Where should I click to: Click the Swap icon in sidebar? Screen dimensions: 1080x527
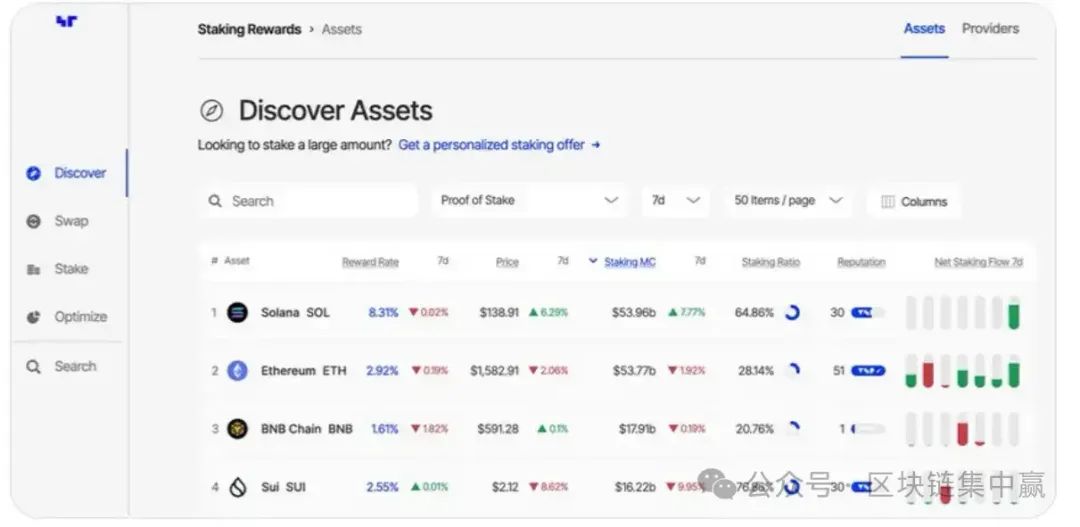click(34, 221)
